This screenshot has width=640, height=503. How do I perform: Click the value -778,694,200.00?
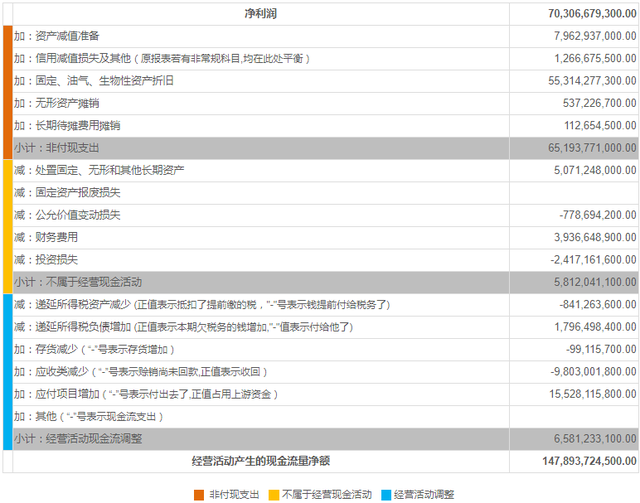coord(598,215)
